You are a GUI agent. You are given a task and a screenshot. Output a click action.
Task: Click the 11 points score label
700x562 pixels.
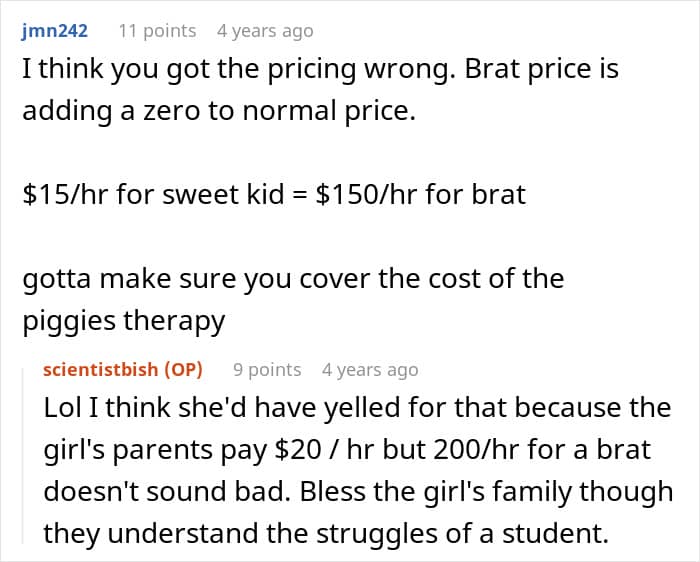[x=157, y=31]
